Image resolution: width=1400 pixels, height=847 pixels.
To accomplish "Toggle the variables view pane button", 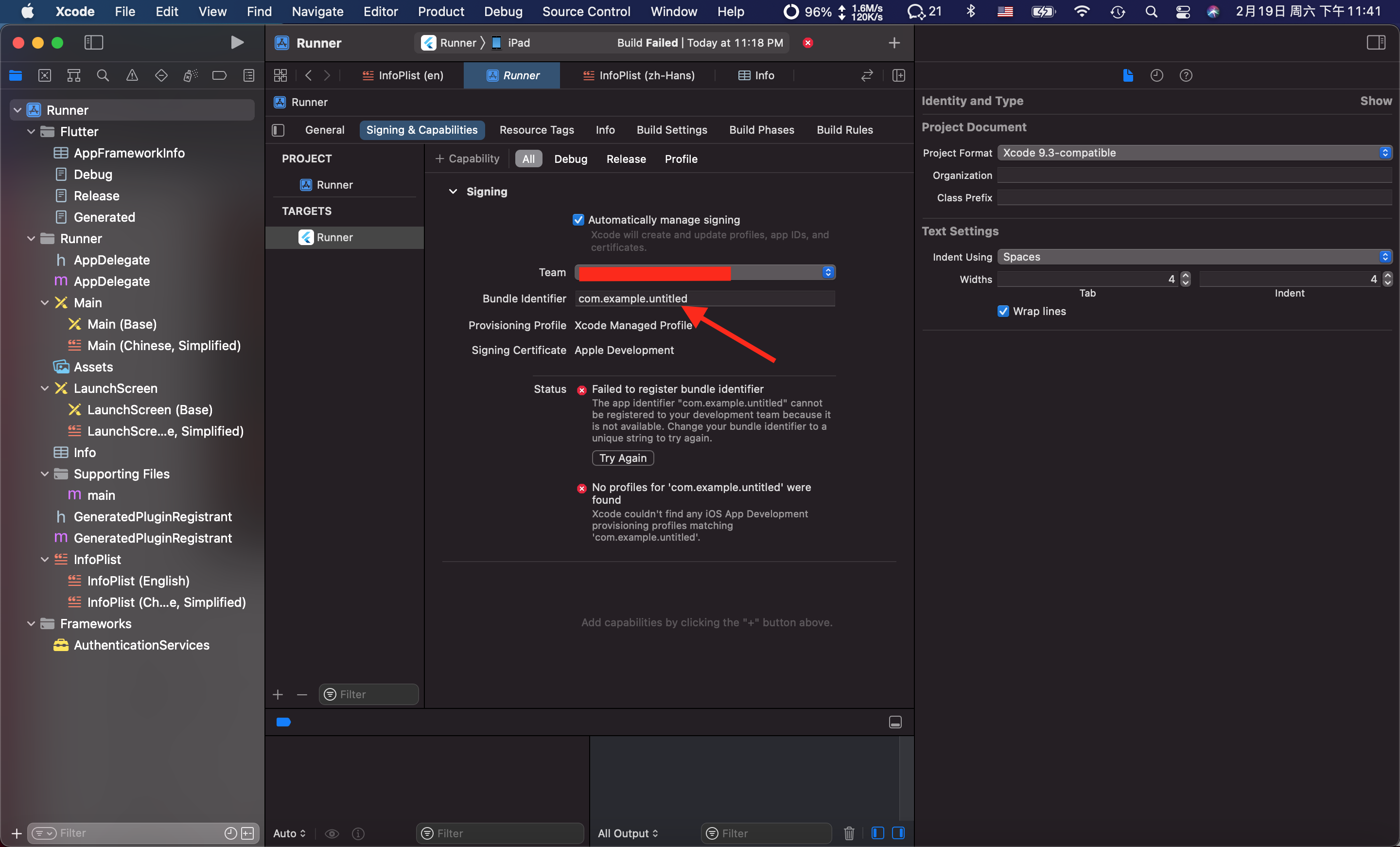I will 878,833.
